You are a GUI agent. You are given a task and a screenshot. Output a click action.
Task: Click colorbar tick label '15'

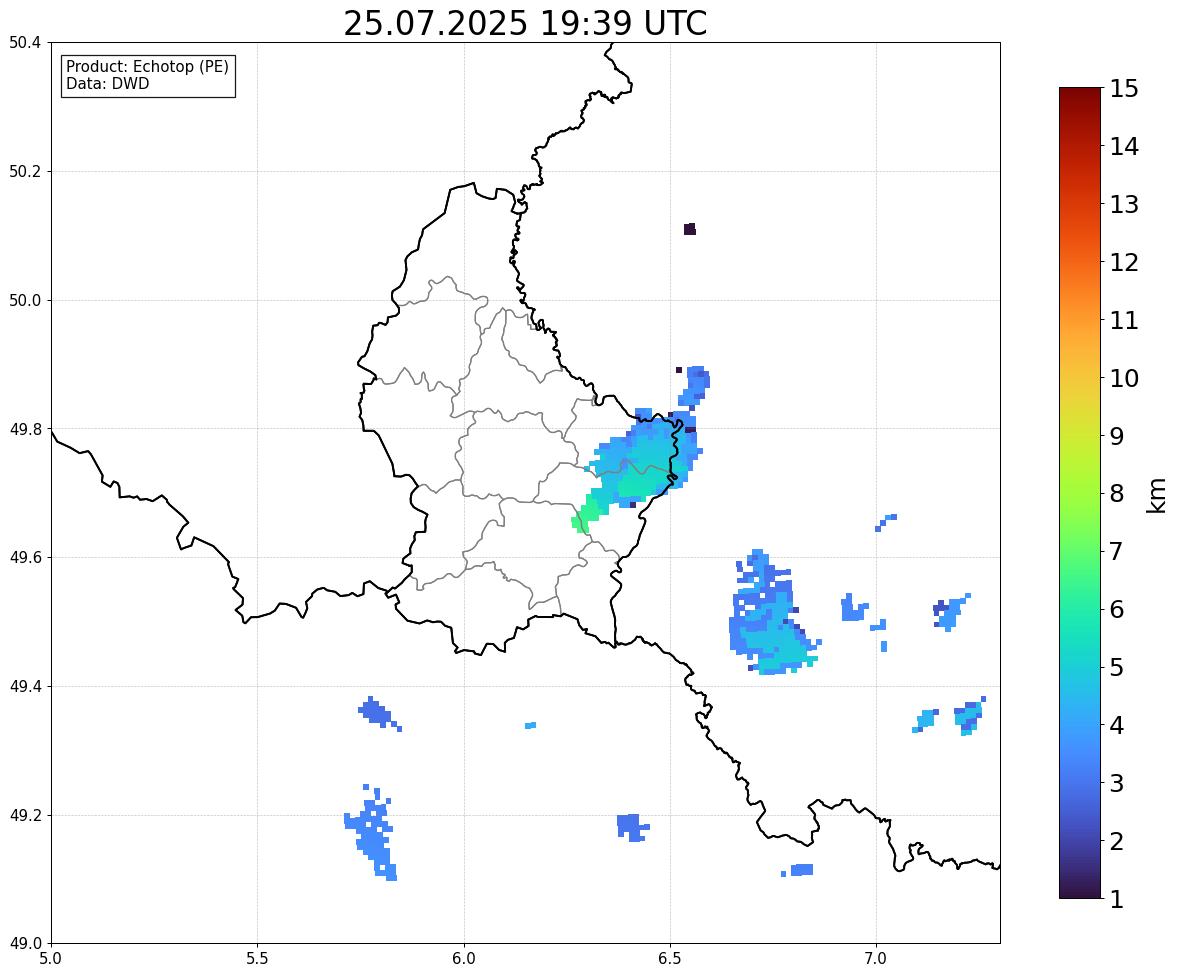tap(1124, 89)
